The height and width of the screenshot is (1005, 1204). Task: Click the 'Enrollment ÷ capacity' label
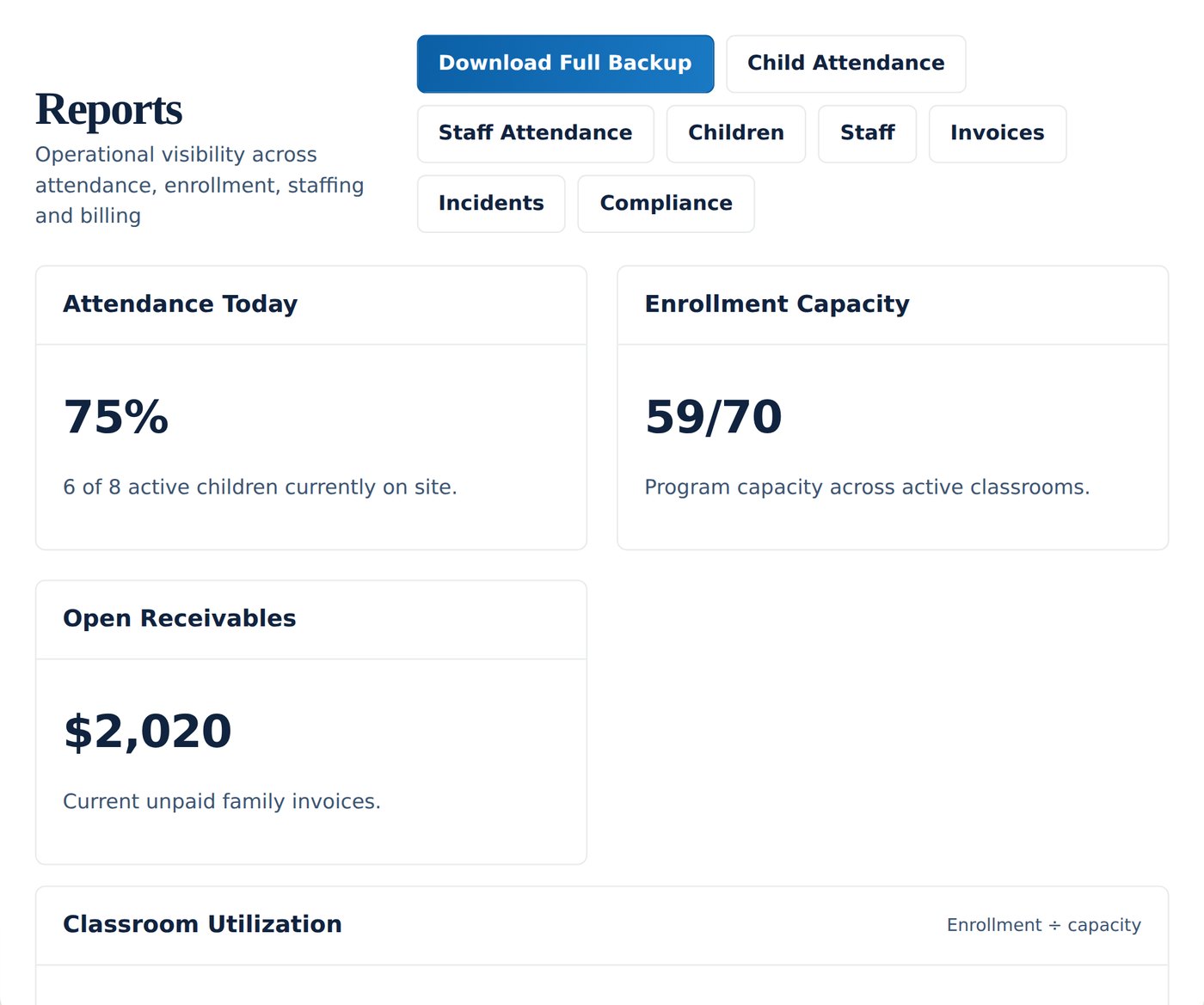click(x=1043, y=925)
